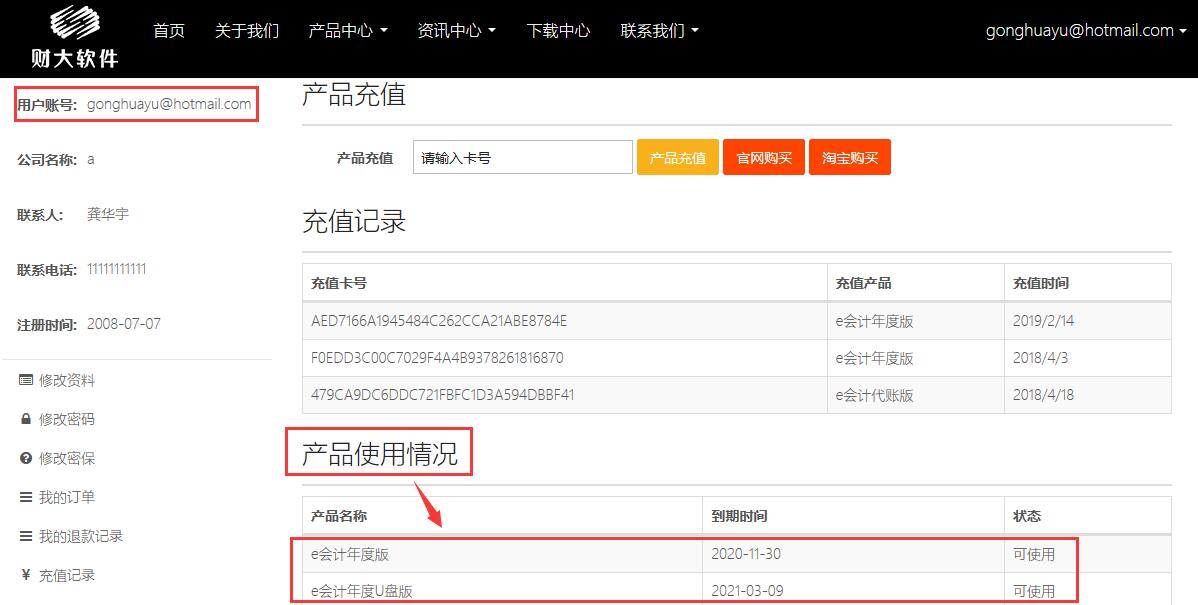Expand the 资讯中心 dropdown menu
The height and width of the screenshot is (605, 1198).
pyautogui.click(x=456, y=31)
